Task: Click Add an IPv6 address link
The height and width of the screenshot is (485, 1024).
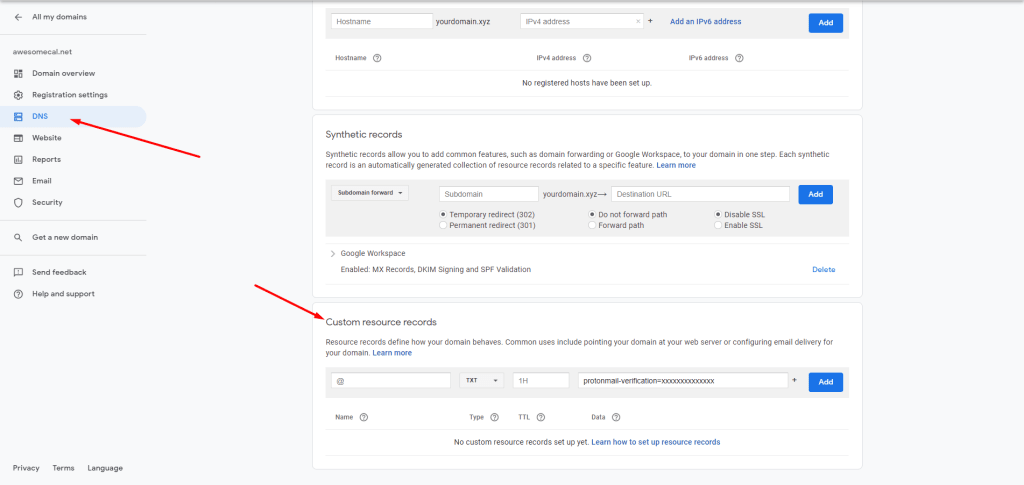Action: [705, 22]
